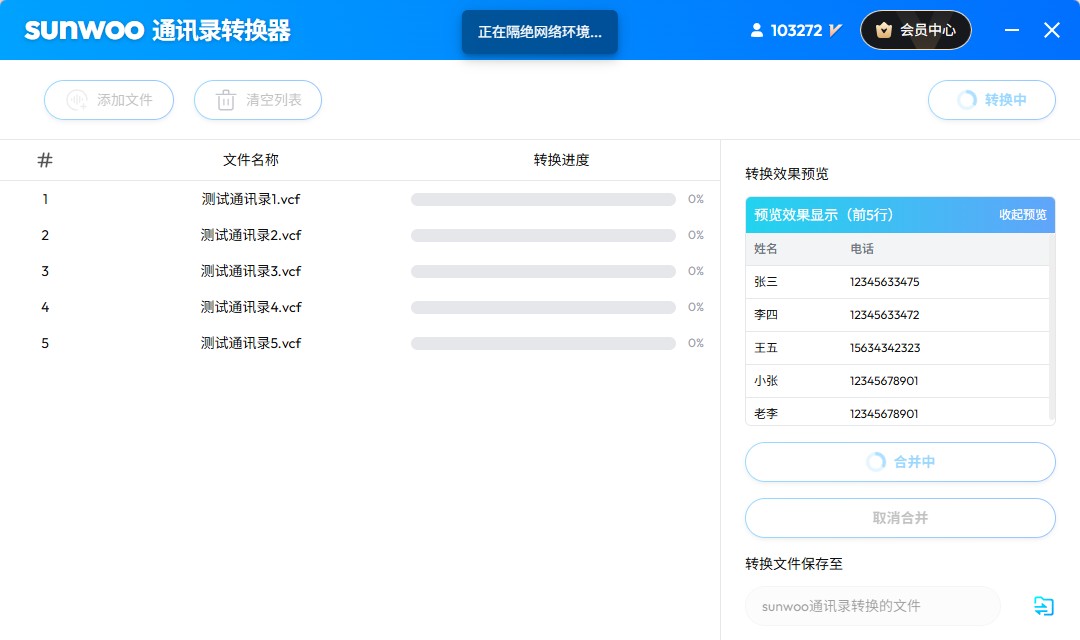Screen dimensions: 1080x640
Task: Select the 测试通讯录3.vcf file row
Action: (x=249, y=271)
